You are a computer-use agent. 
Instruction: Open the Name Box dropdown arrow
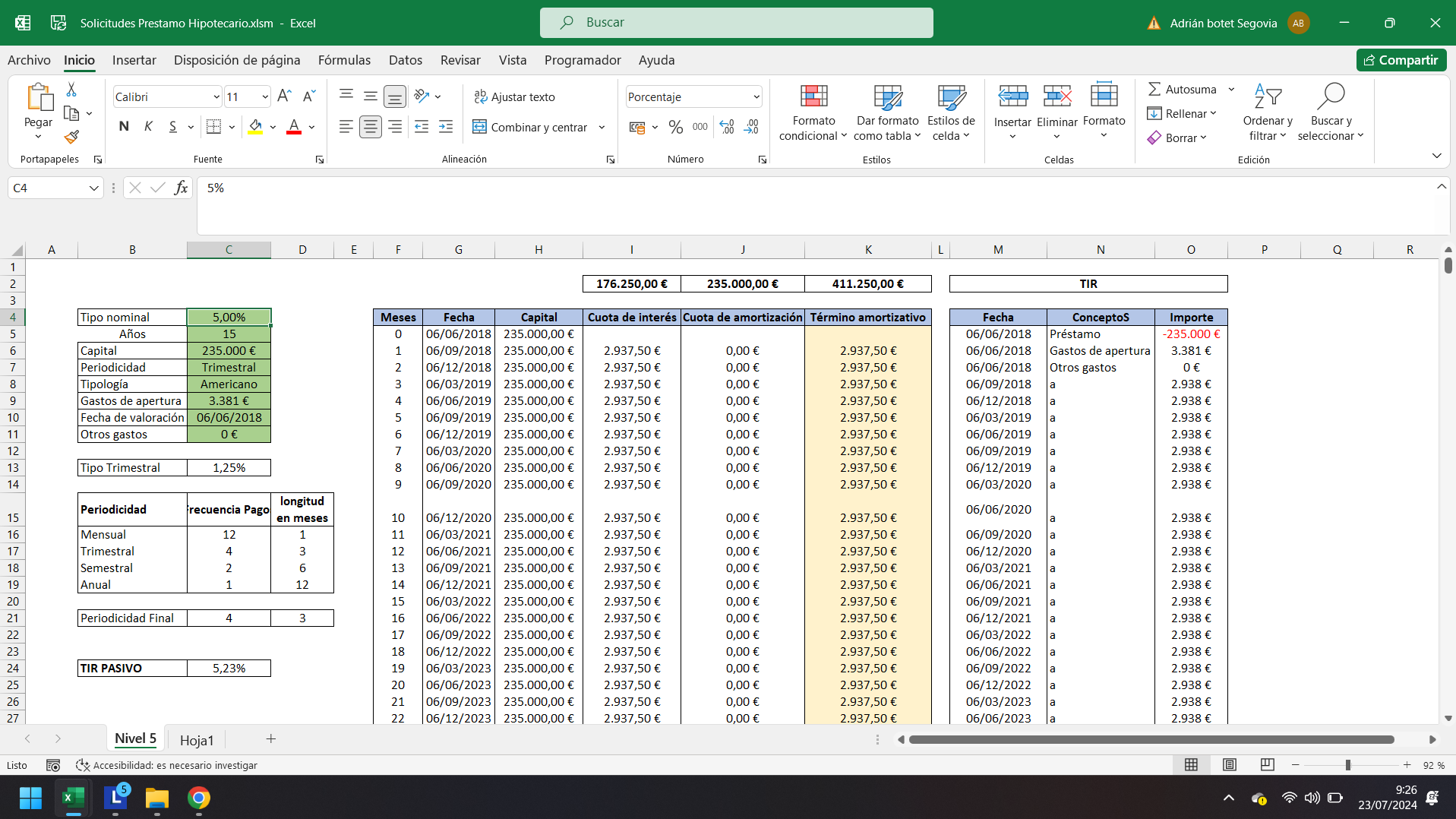coord(93,188)
